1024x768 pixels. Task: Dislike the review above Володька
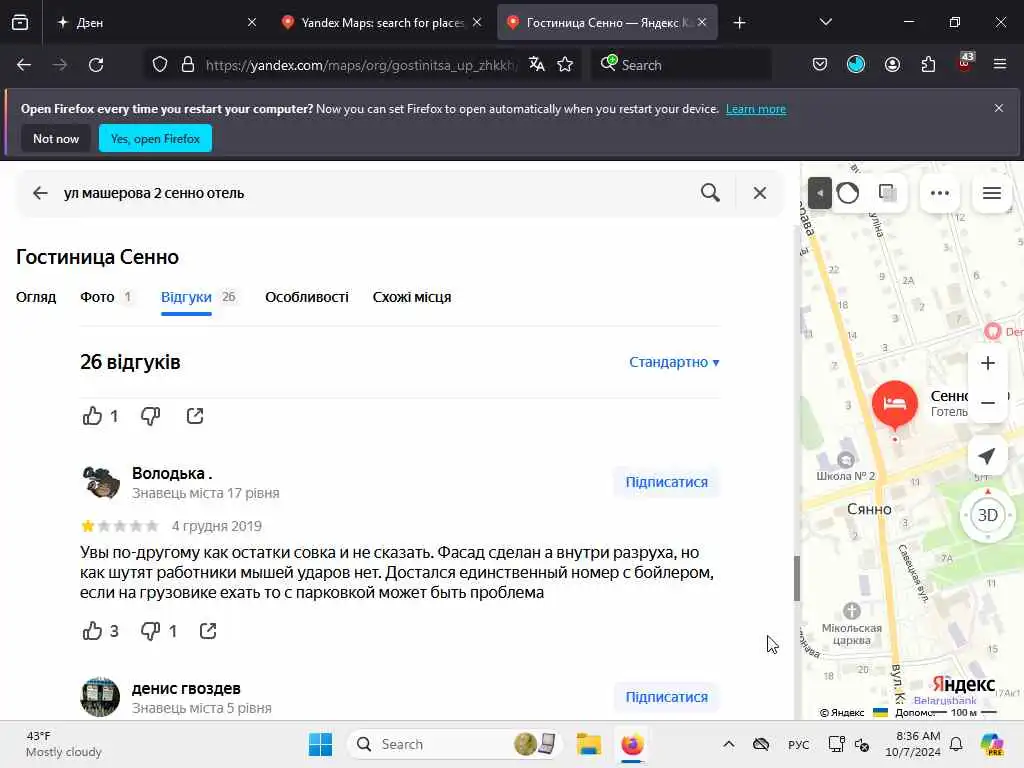151,416
